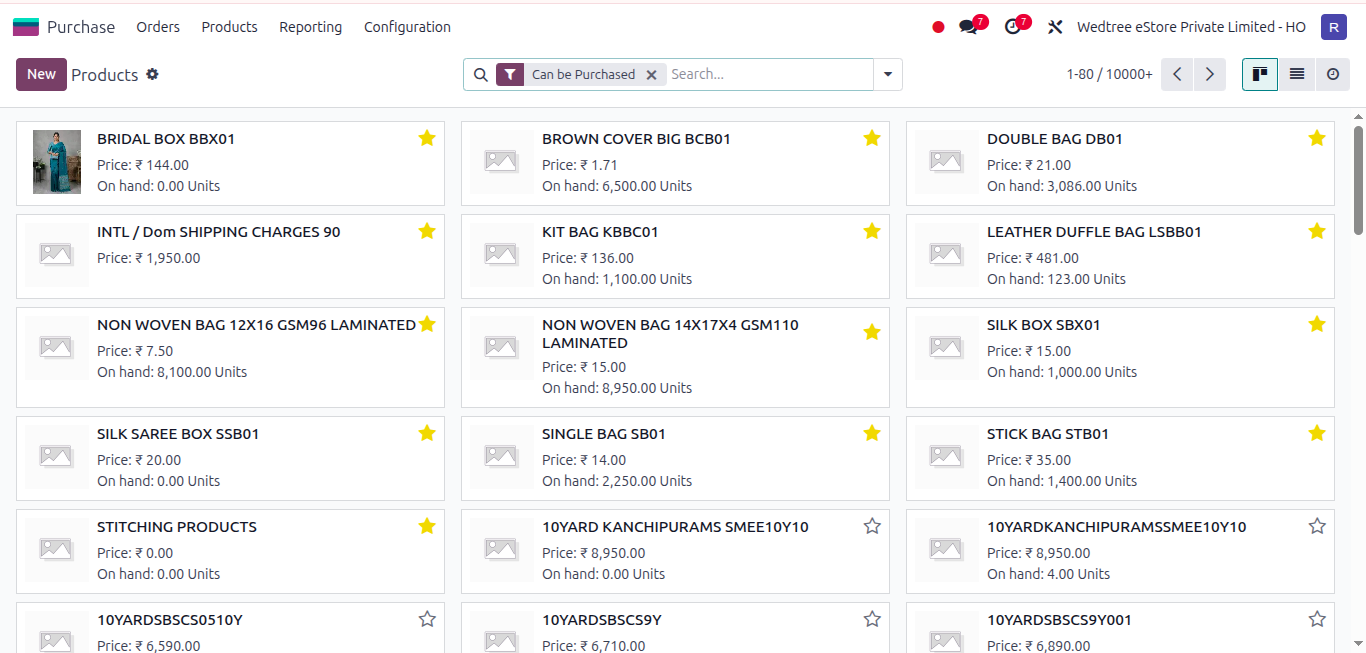Click placeholder image of SINGLE BAG SB01
This screenshot has height=653, width=1366.
tap(501, 456)
